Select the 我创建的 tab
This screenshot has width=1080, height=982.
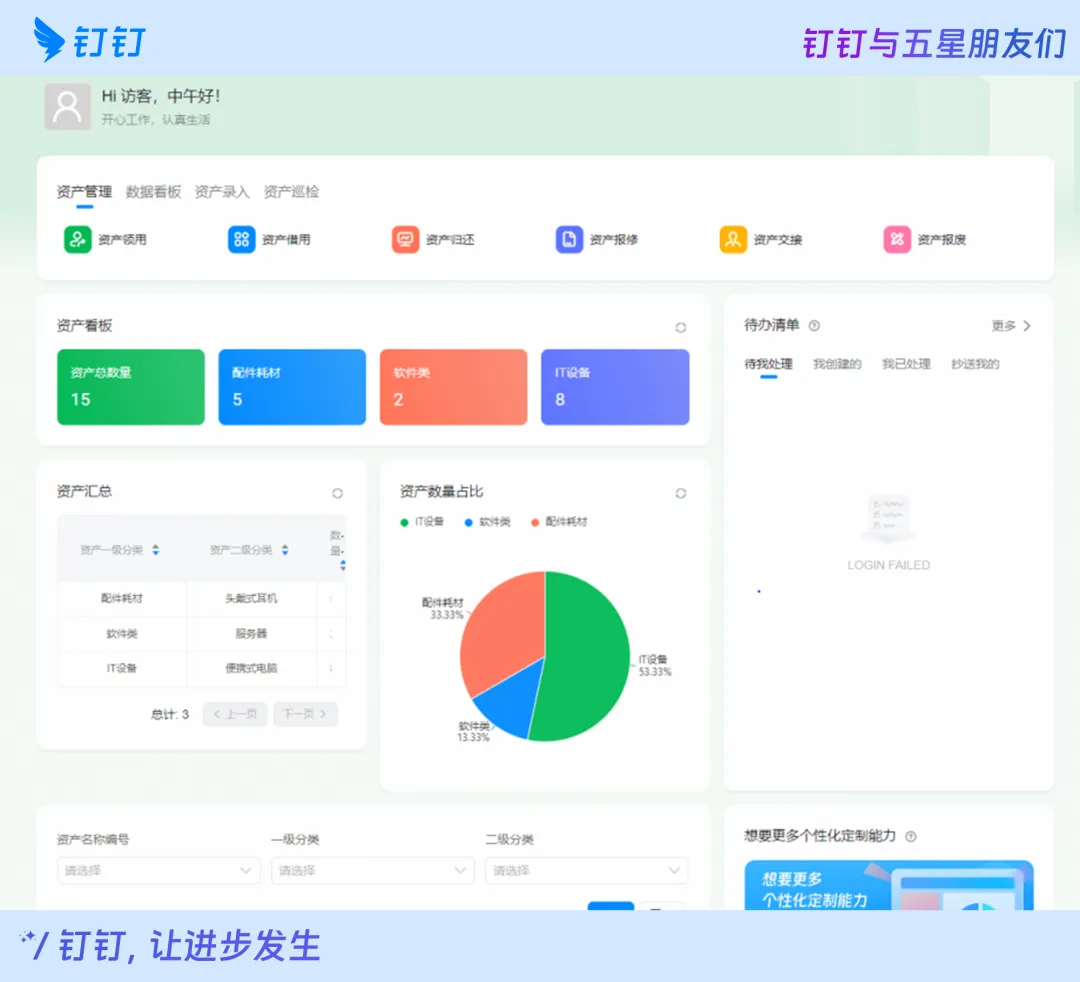click(837, 364)
